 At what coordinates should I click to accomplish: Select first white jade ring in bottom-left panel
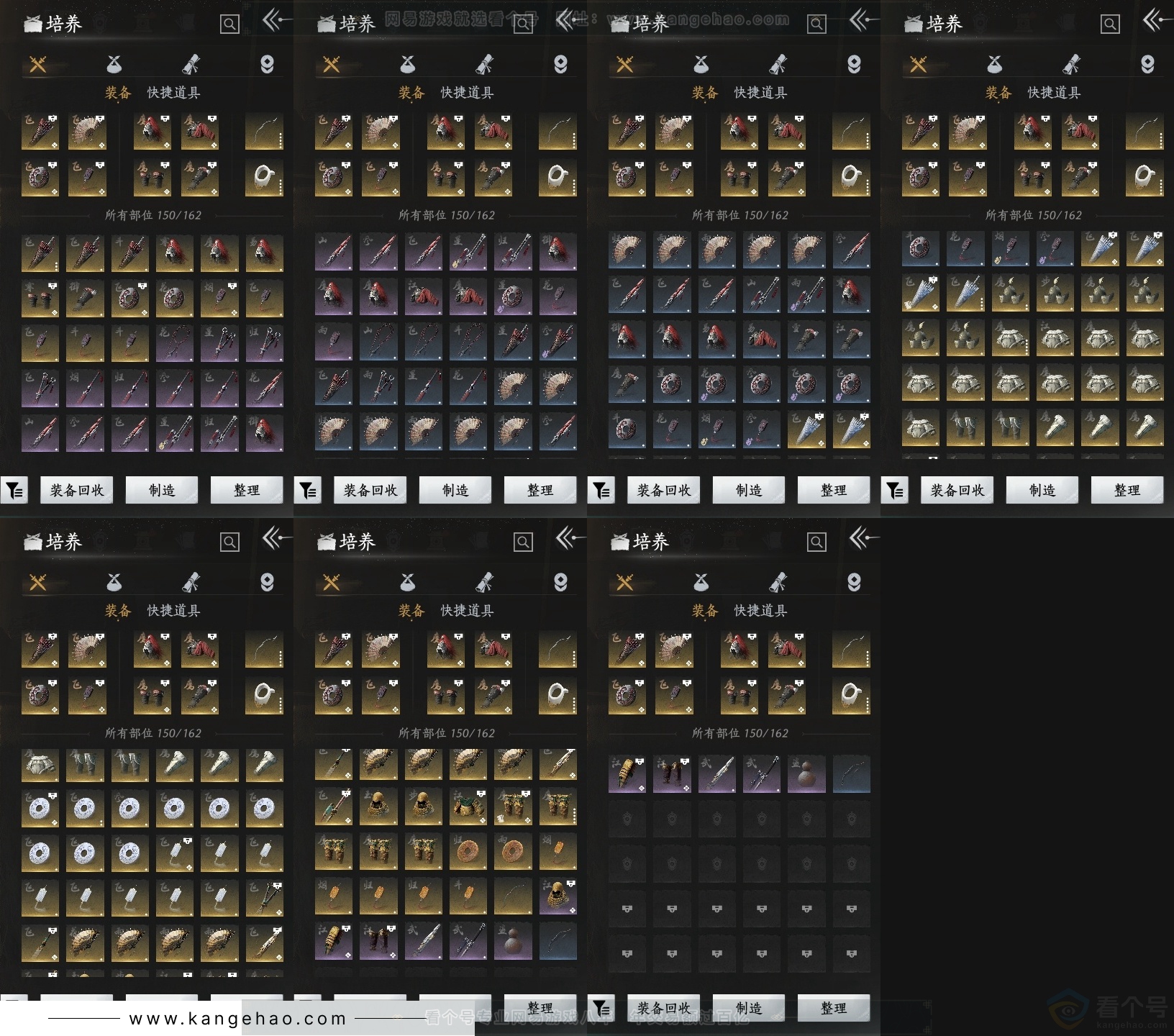pyautogui.click(x=40, y=808)
